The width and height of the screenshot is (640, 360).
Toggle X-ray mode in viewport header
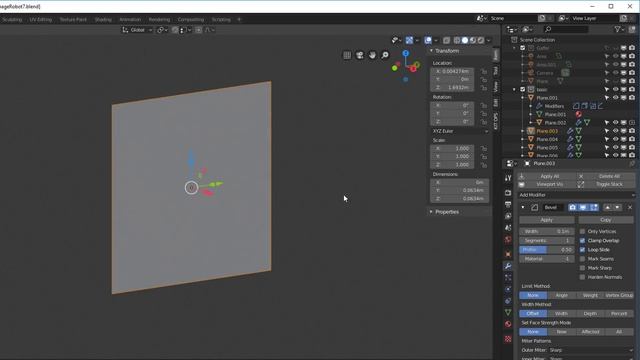(447, 40)
